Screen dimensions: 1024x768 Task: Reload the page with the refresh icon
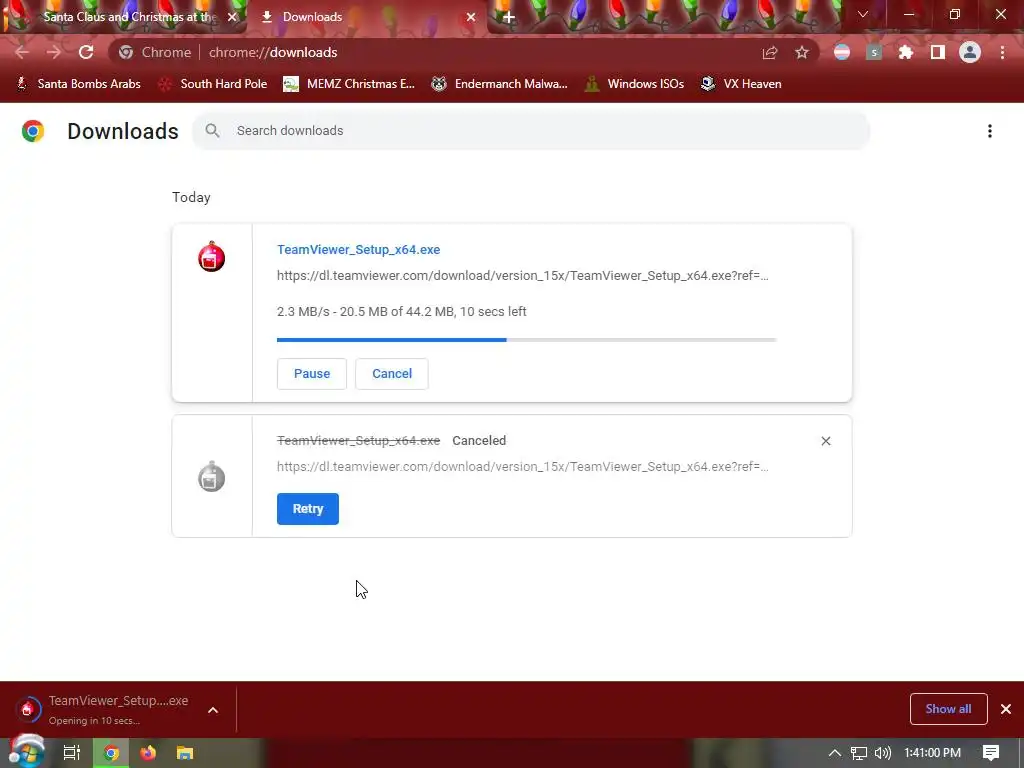[86, 52]
